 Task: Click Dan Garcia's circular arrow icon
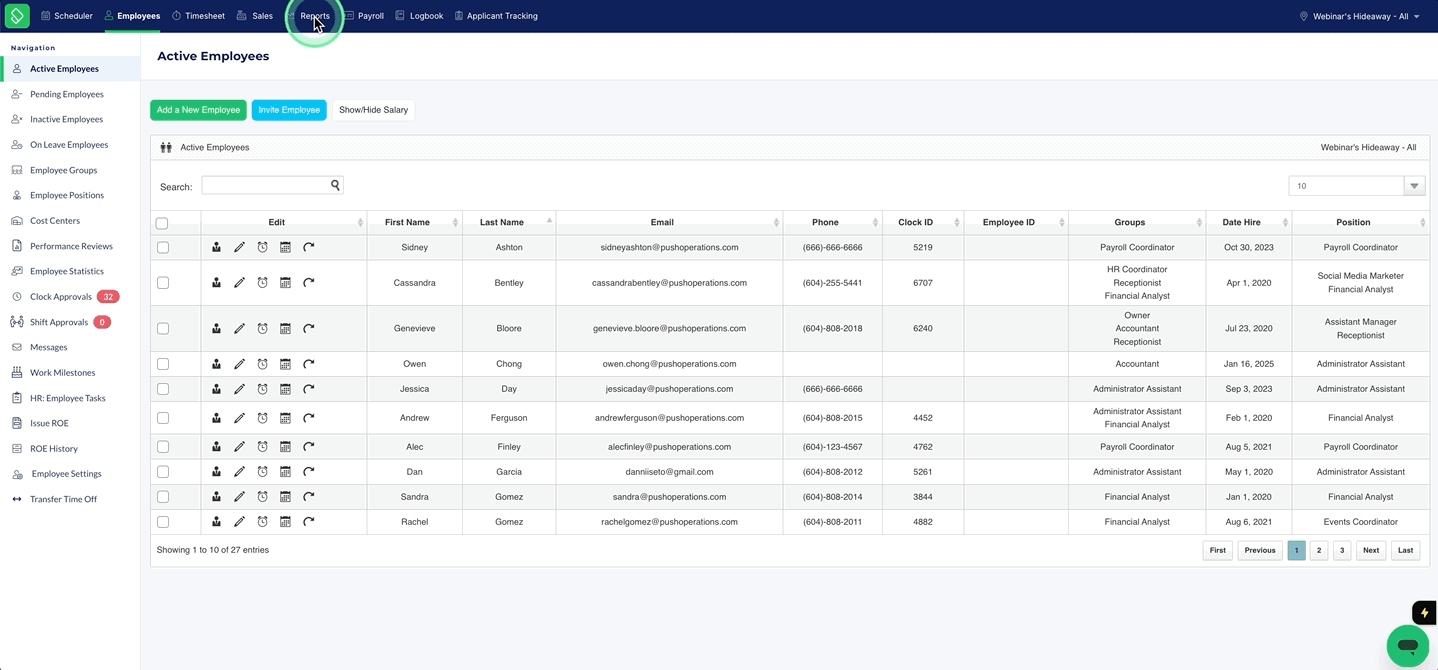[309, 472]
